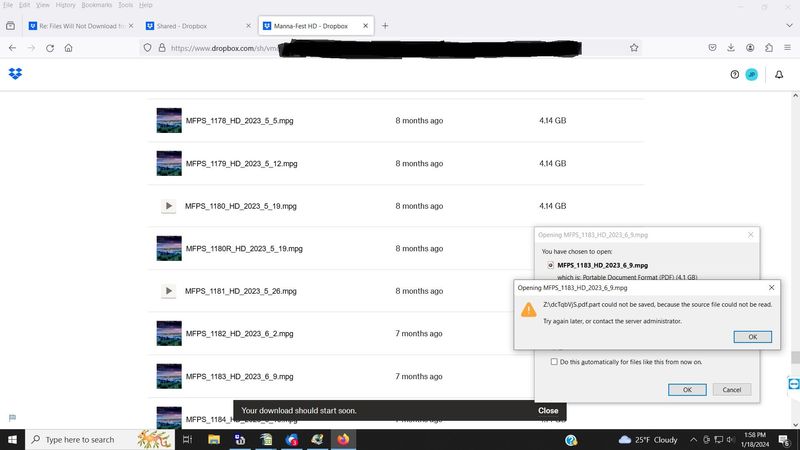The width and height of the screenshot is (800, 450).
Task: Play the MFPS_1180_HD_2023_5_19.mpg video icon
Action: (168, 206)
